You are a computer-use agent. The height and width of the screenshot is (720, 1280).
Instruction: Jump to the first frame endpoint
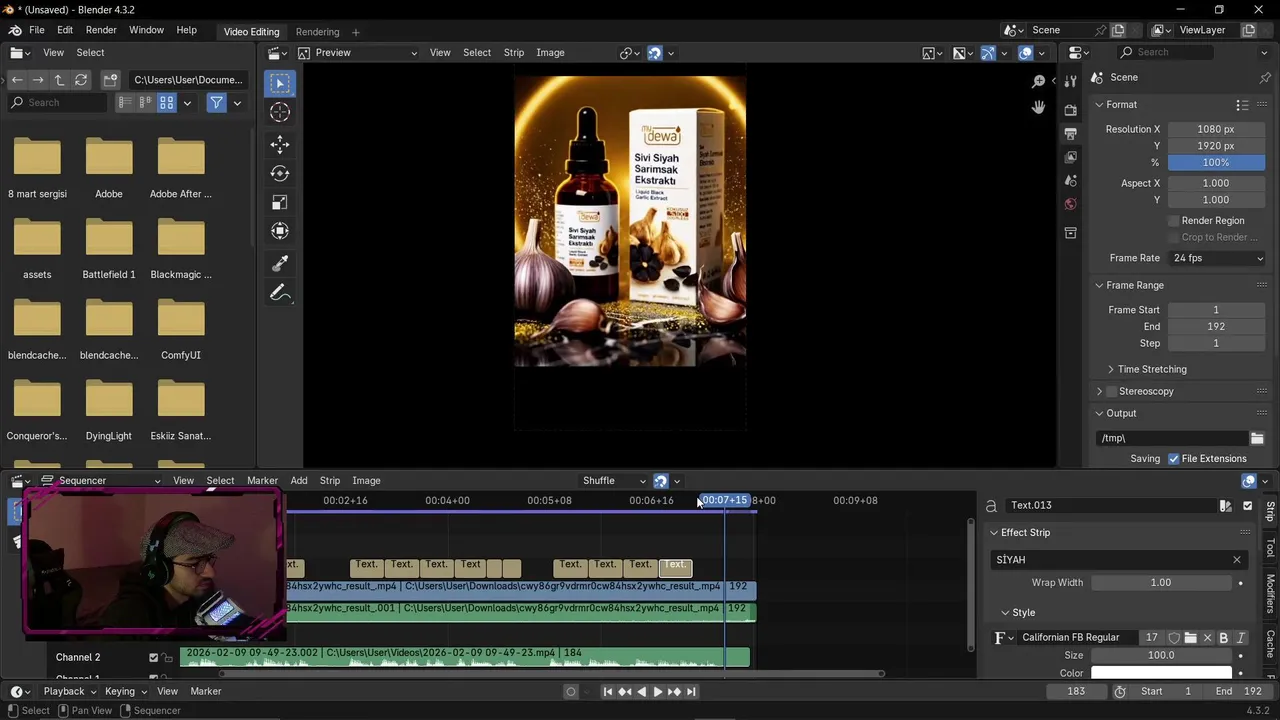(607, 692)
